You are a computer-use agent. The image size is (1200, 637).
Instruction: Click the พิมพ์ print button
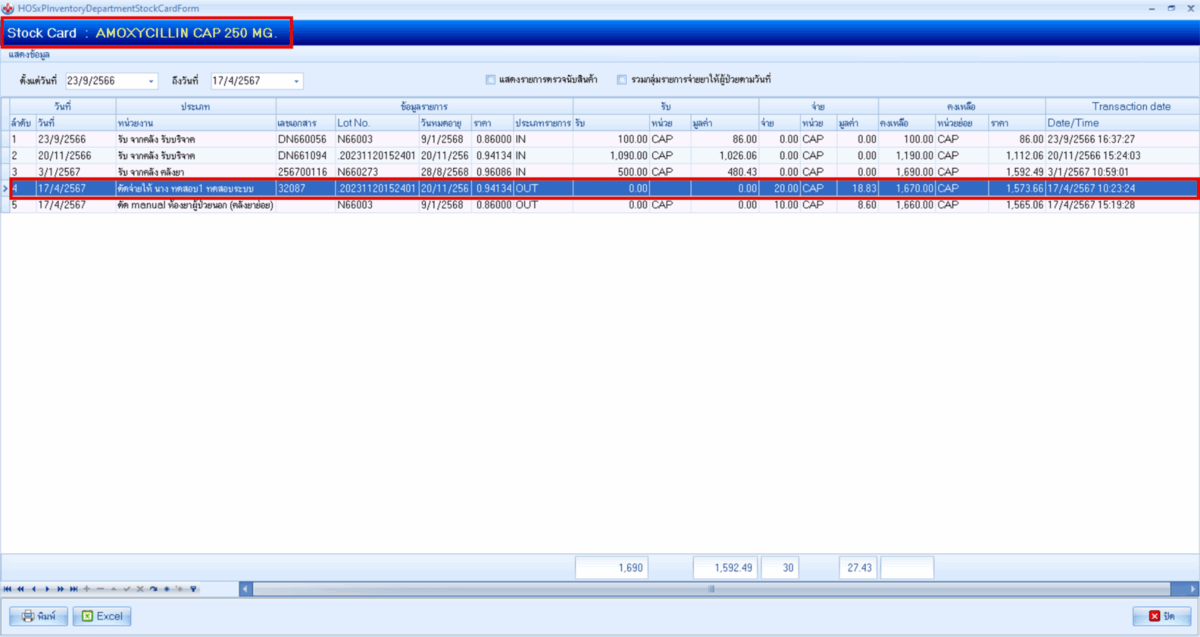38,616
